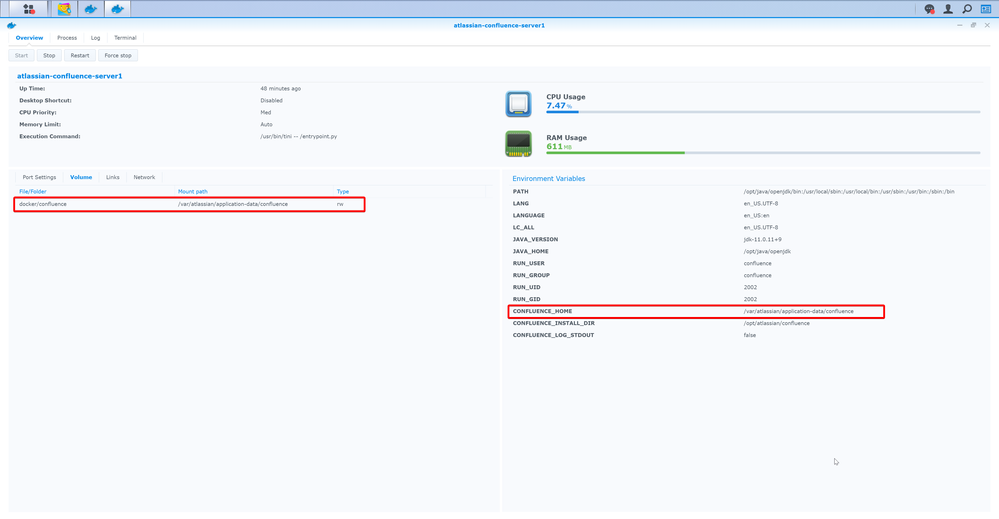Click the /var/atlassian/application-data/confluence mount path cell
999x519 pixels.
pos(233,204)
